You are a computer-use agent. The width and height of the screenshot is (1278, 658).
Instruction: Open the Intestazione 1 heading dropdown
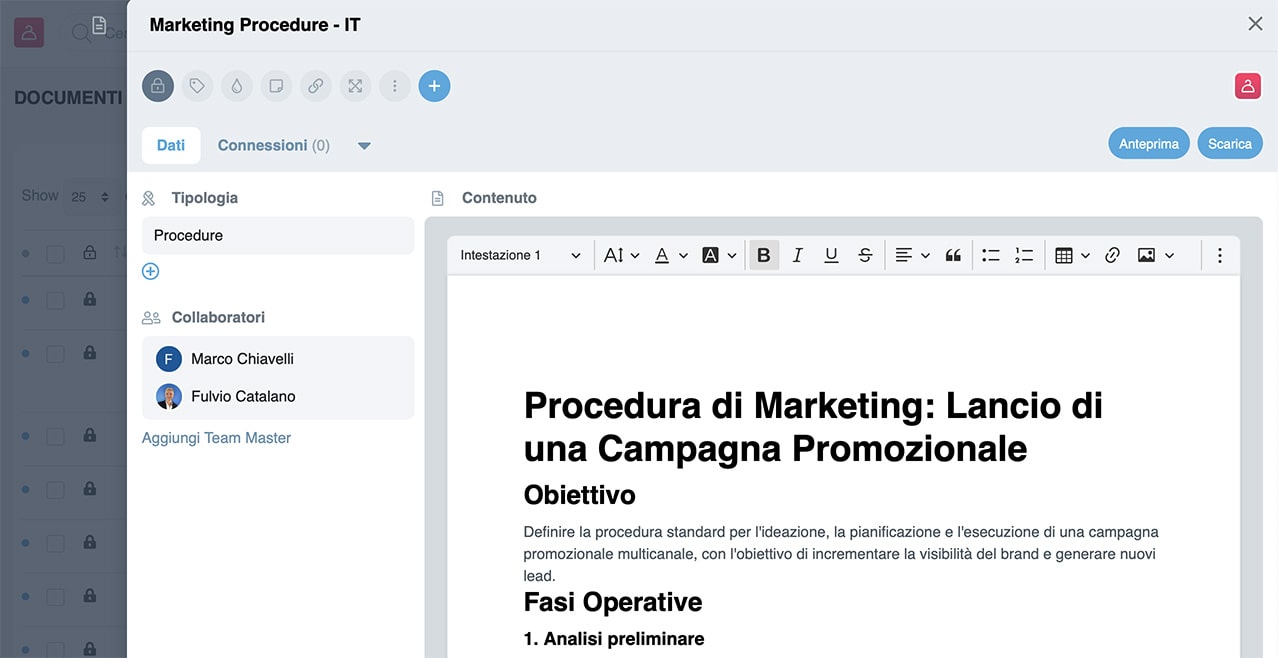520,256
